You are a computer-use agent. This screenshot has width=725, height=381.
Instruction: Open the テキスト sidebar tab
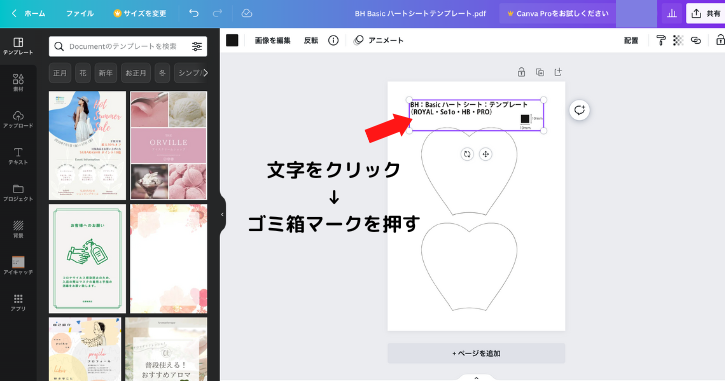[x=18, y=156]
